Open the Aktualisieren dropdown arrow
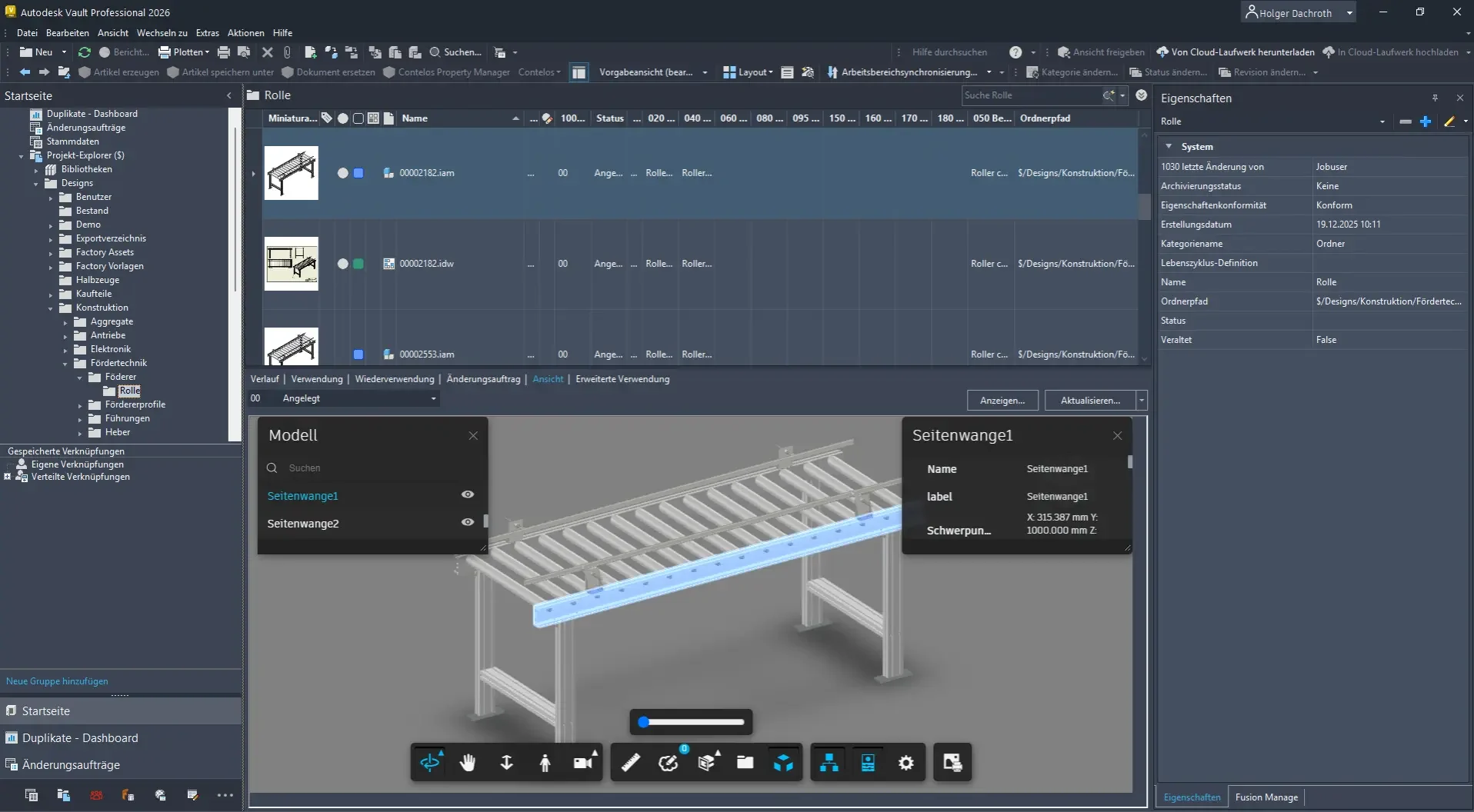 [x=1142, y=401]
